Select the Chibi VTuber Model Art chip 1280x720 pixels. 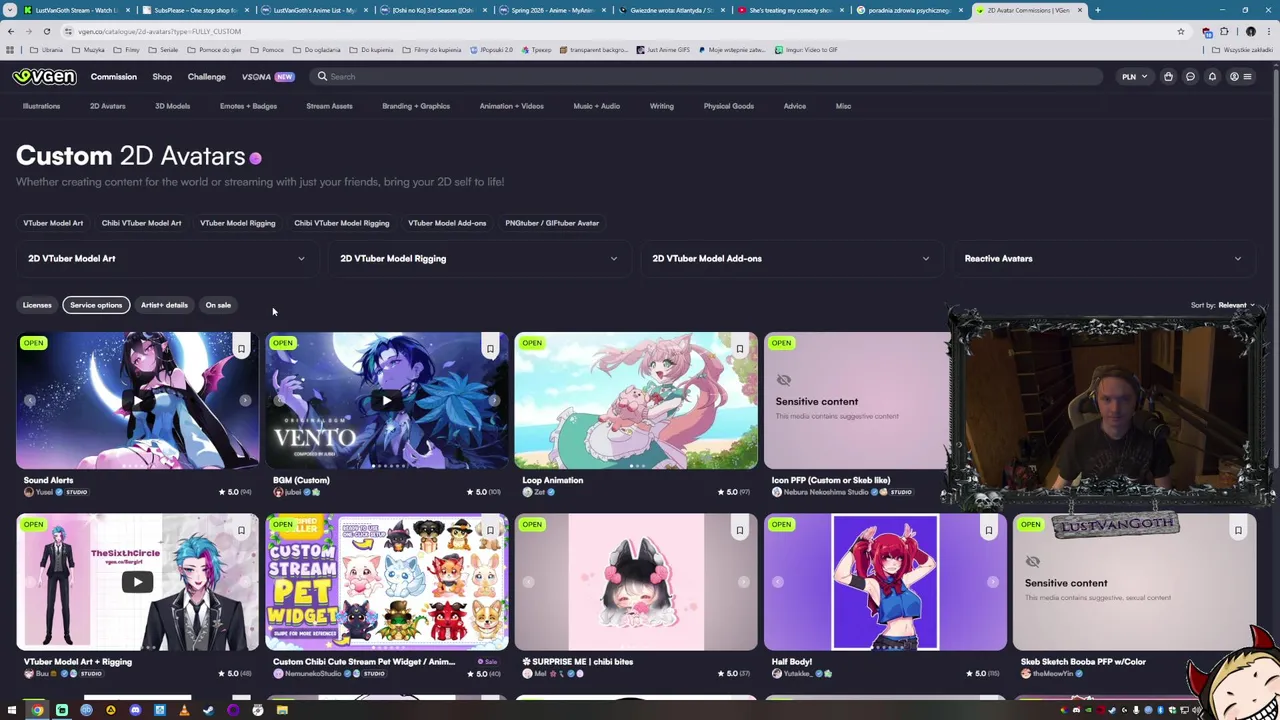[x=141, y=223]
